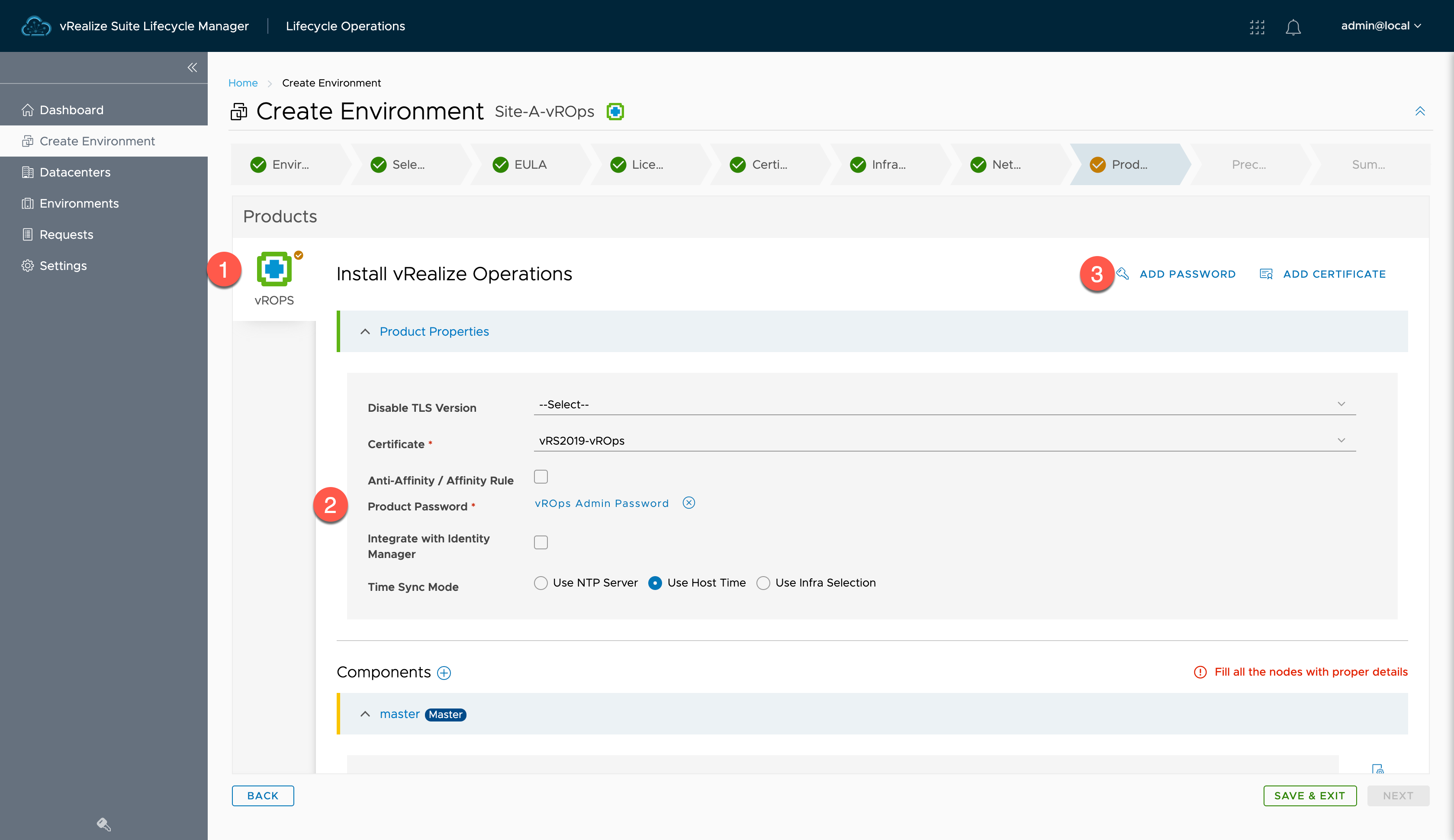Choose Use Infra Selection time sync
The width and height of the screenshot is (1454, 840).
(x=763, y=583)
